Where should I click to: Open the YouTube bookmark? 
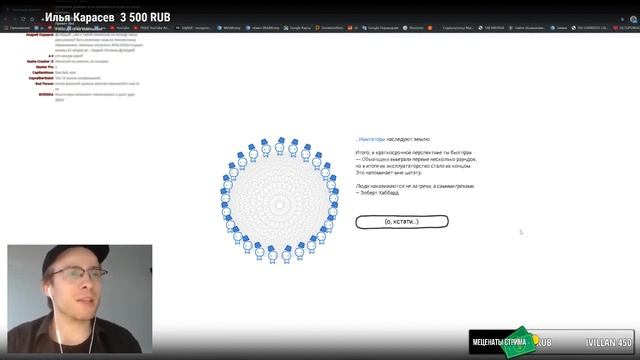[120, 28]
